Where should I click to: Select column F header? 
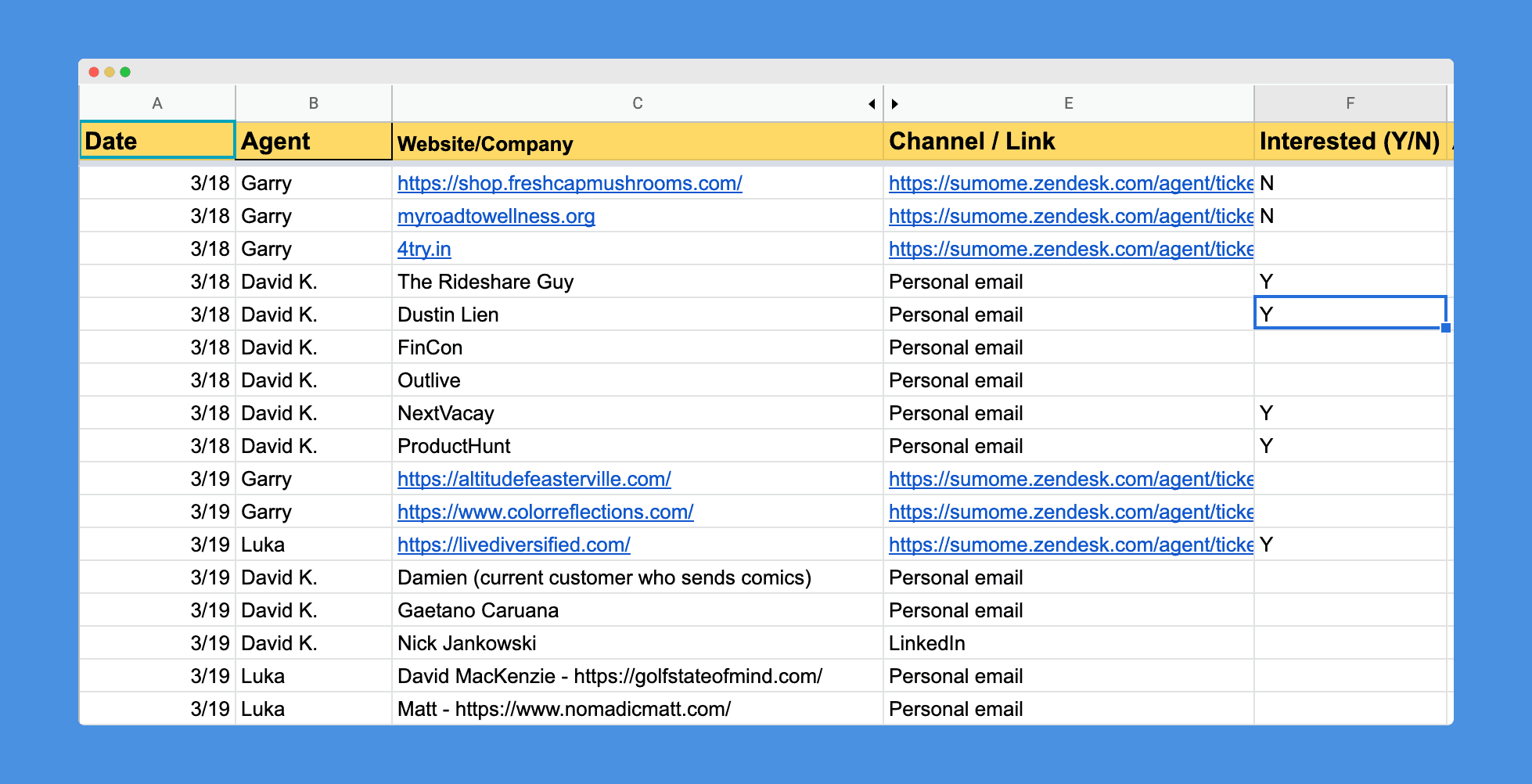1350,103
